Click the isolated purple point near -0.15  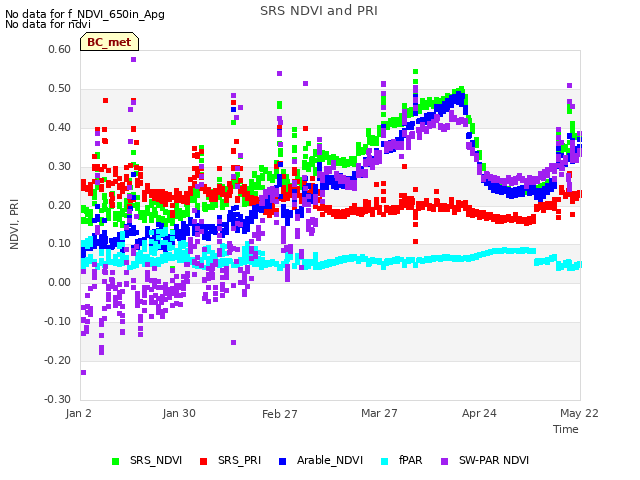pyautogui.click(x=233, y=342)
